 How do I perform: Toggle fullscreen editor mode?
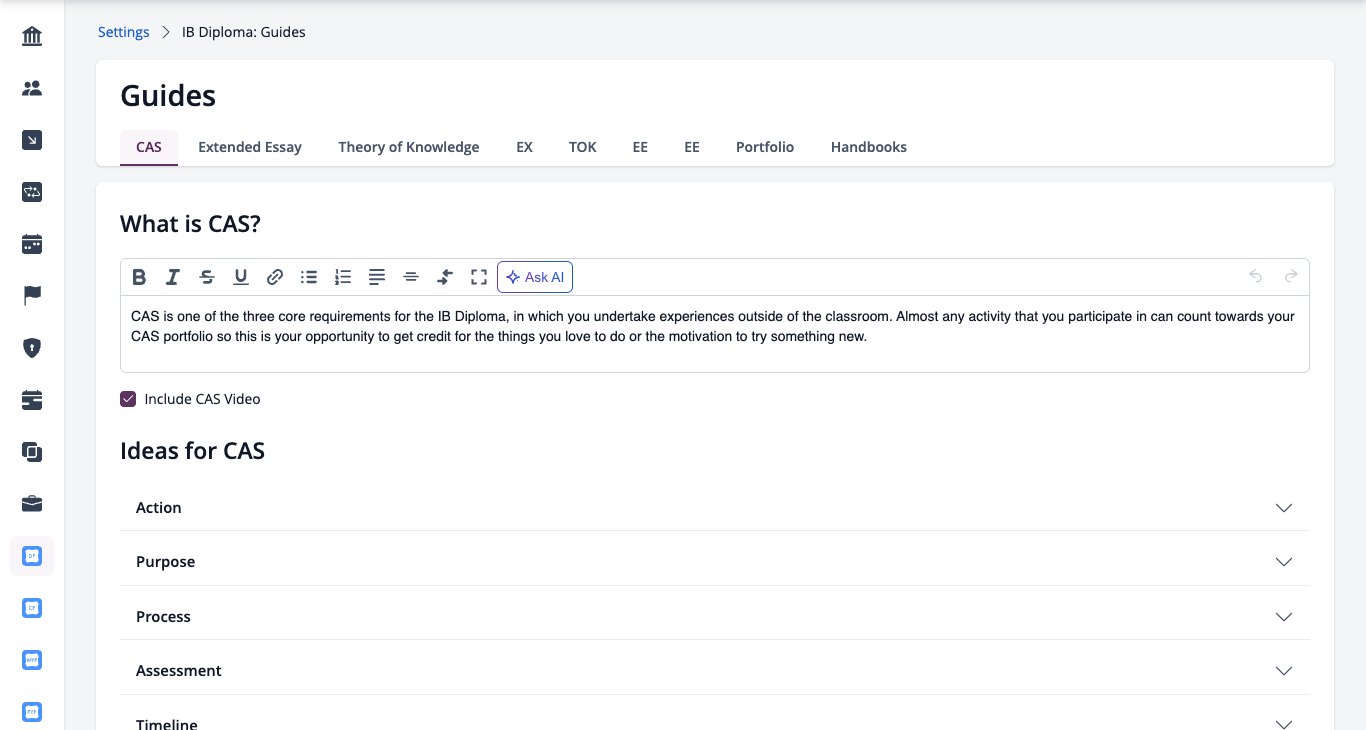pyautogui.click(x=479, y=277)
